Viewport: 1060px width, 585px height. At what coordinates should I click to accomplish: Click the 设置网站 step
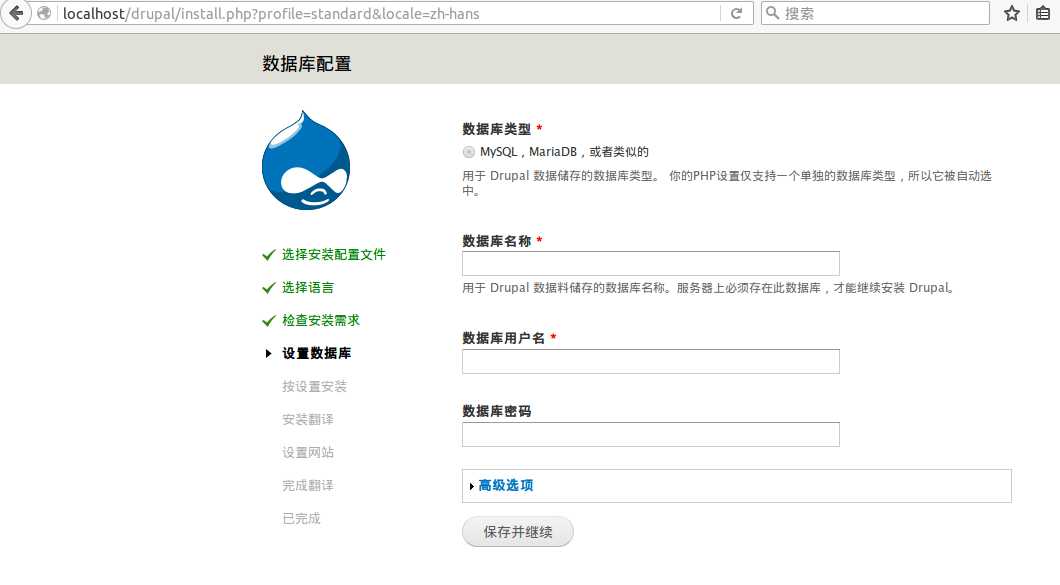coord(308,452)
